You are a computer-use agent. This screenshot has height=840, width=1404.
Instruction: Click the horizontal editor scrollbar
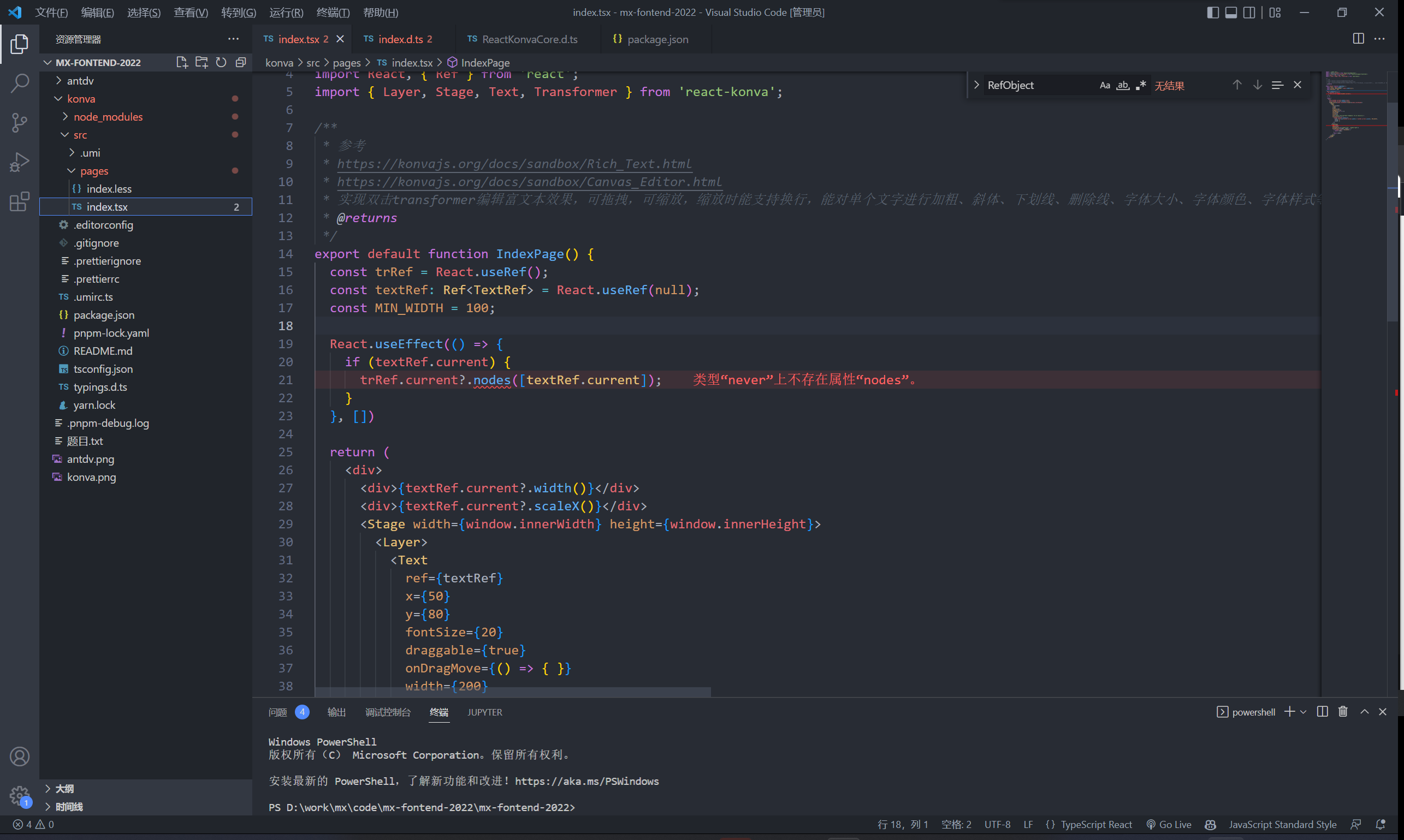click(x=513, y=692)
